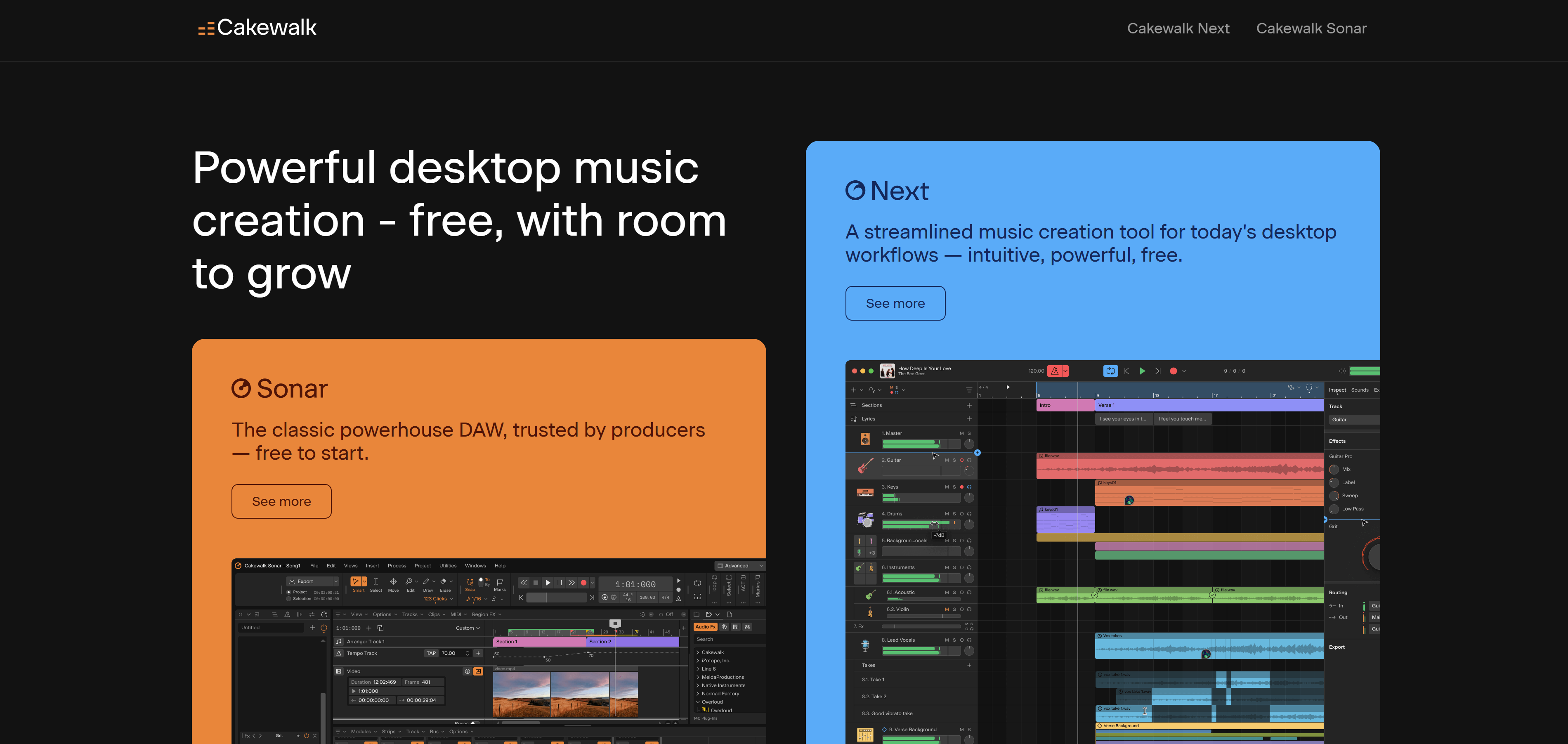This screenshot has height=744, width=1568.
Task: Open the Process menu in Sonar
Action: tap(397, 566)
